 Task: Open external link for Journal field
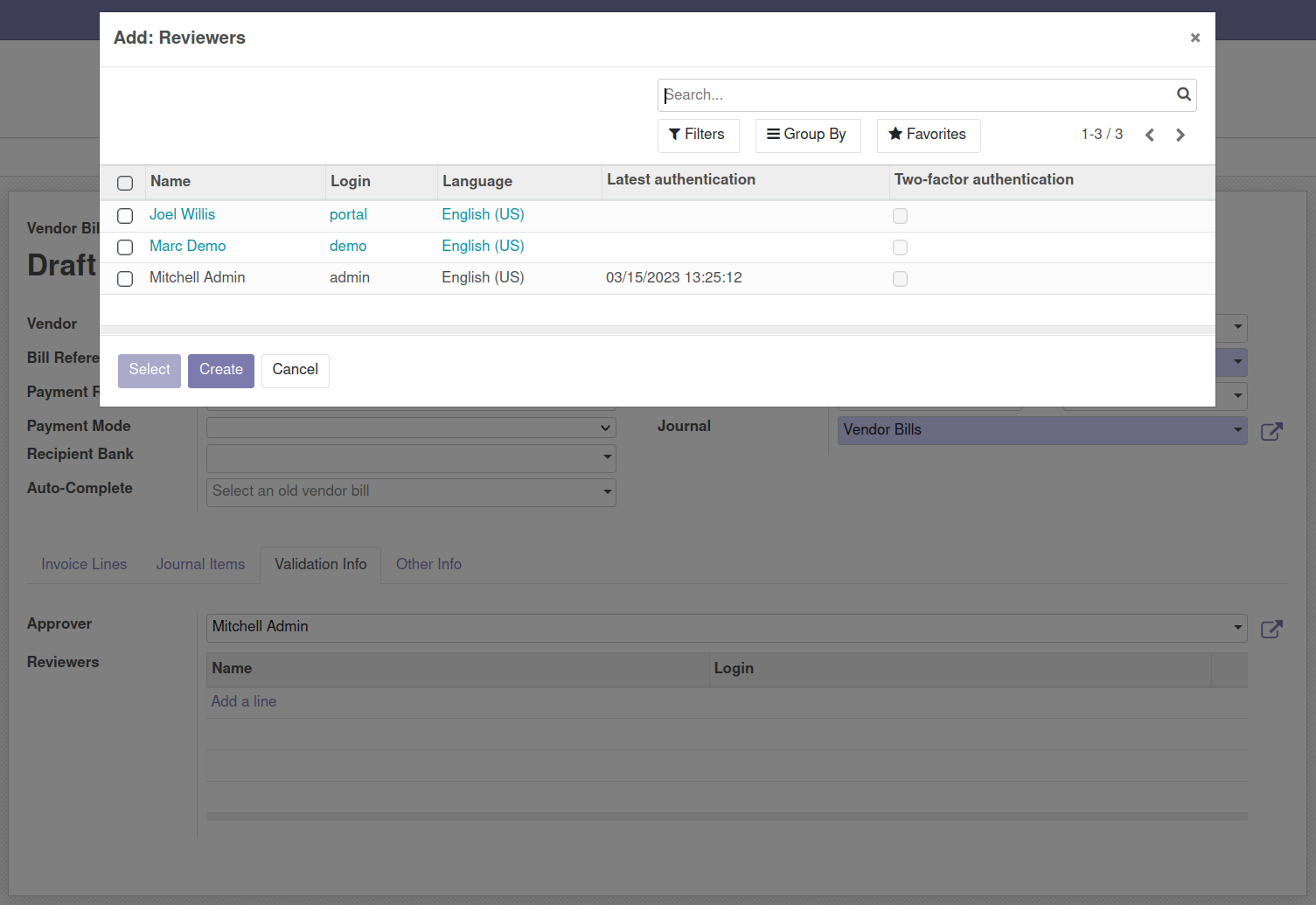coord(1271,431)
